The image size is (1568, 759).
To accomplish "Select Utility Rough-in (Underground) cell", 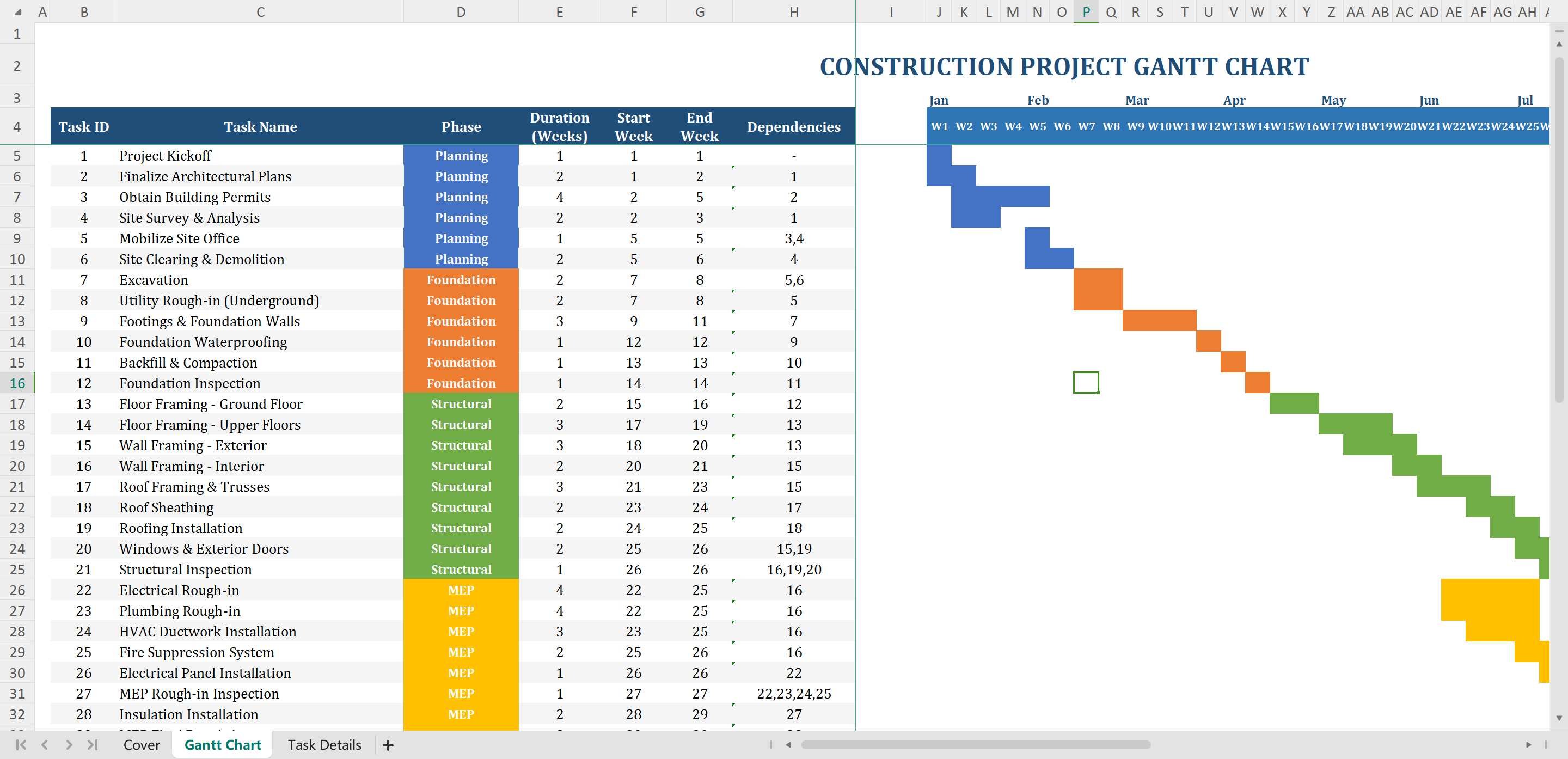I will point(260,300).
